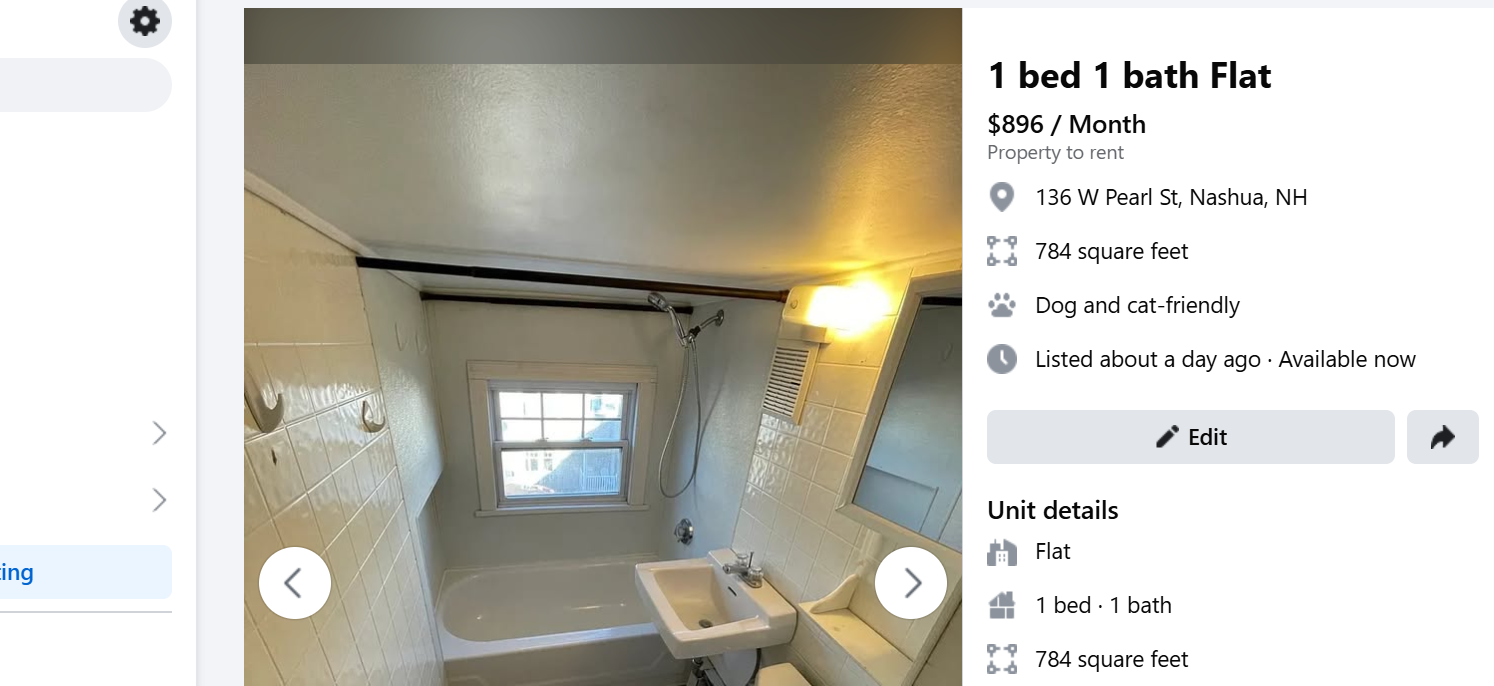Screen dimensions: 1494x686
Task: Click the "Dog and cat-friendly" text
Action: click(x=1137, y=305)
